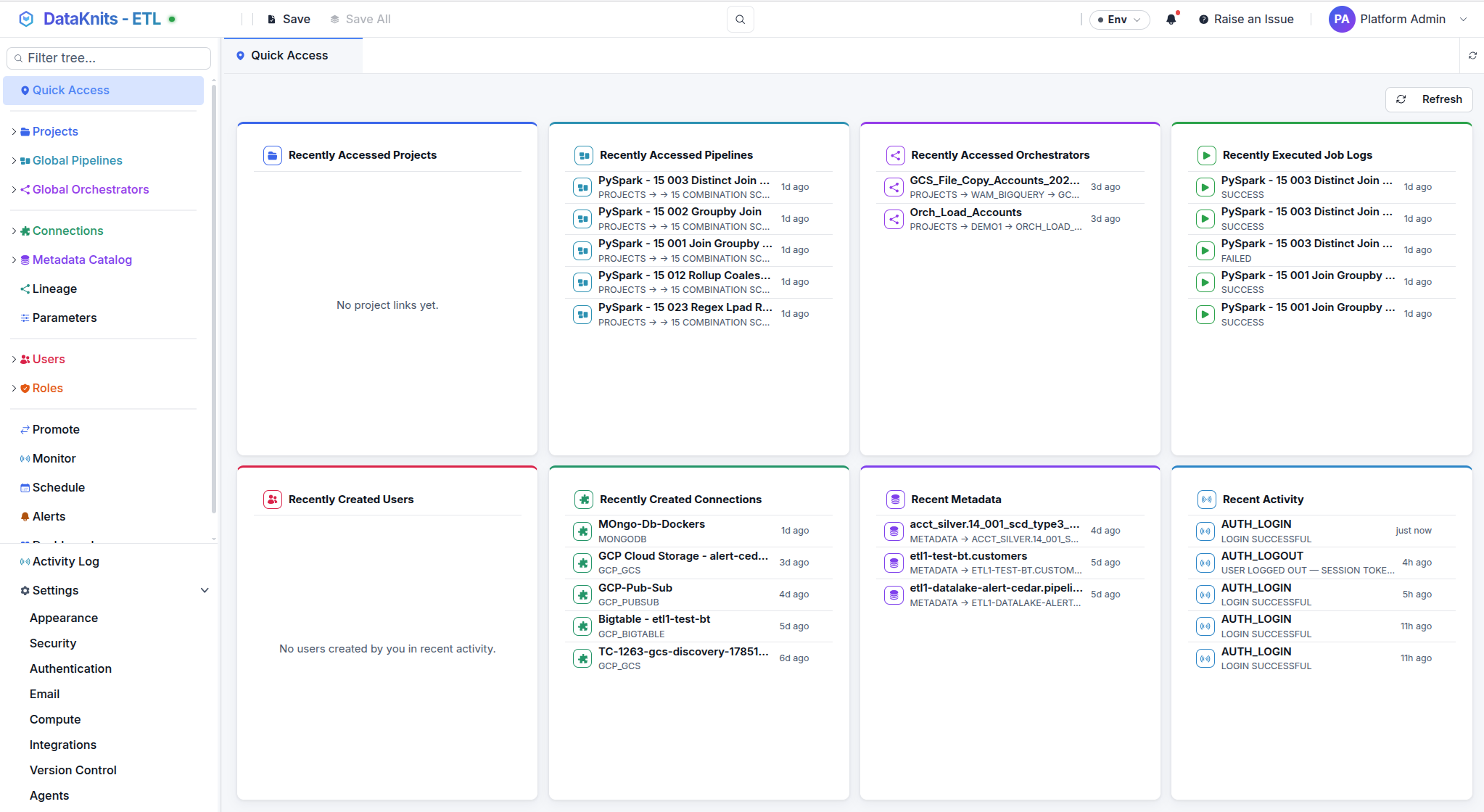
Task: Expand the Metadata Catalog tree node
Action: tap(14, 260)
